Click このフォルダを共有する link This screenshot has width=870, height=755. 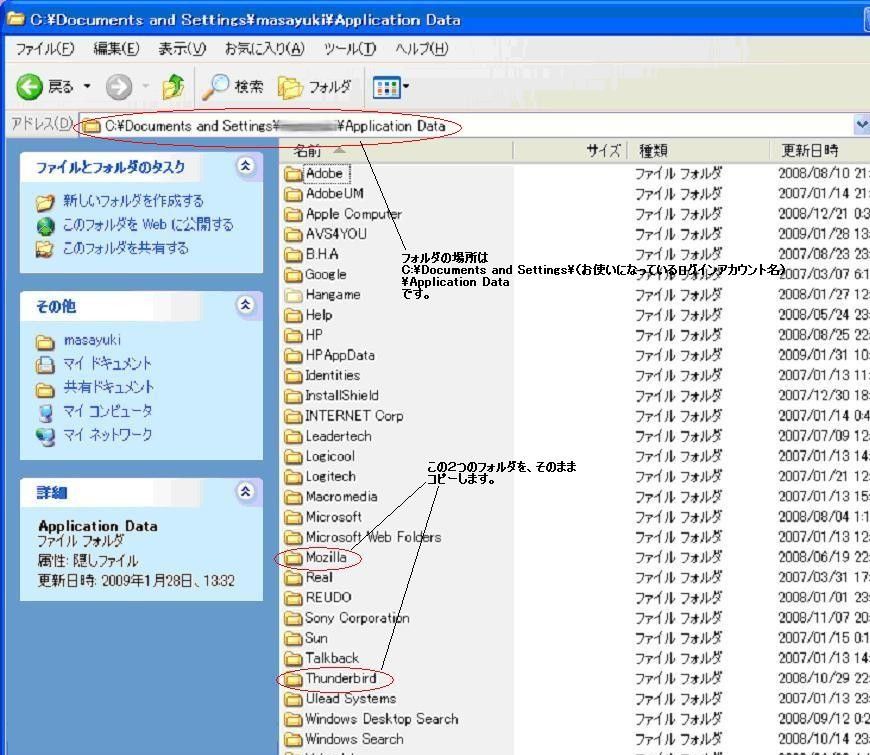coord(125,248)
